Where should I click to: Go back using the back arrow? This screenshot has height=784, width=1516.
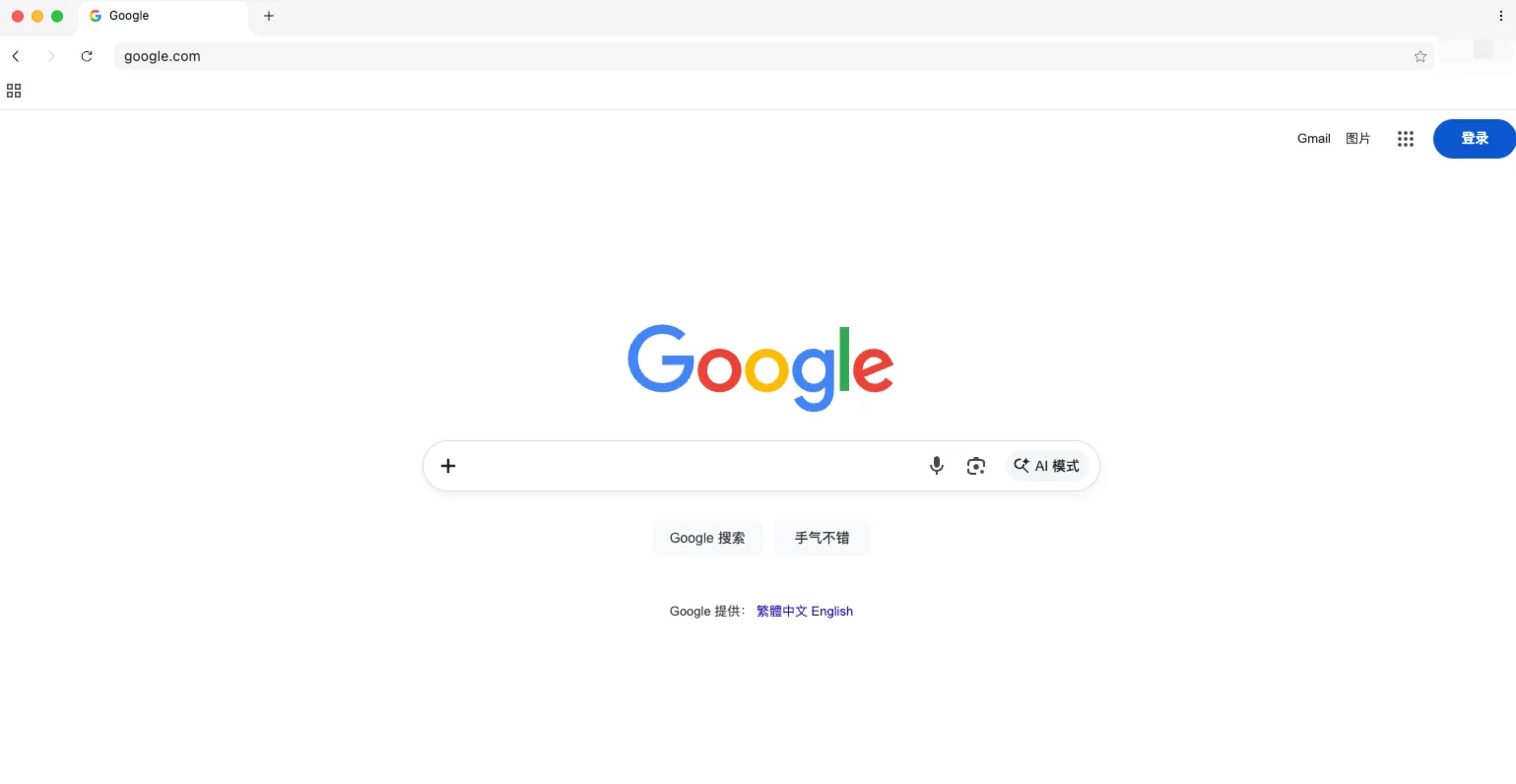click(16, 56)
